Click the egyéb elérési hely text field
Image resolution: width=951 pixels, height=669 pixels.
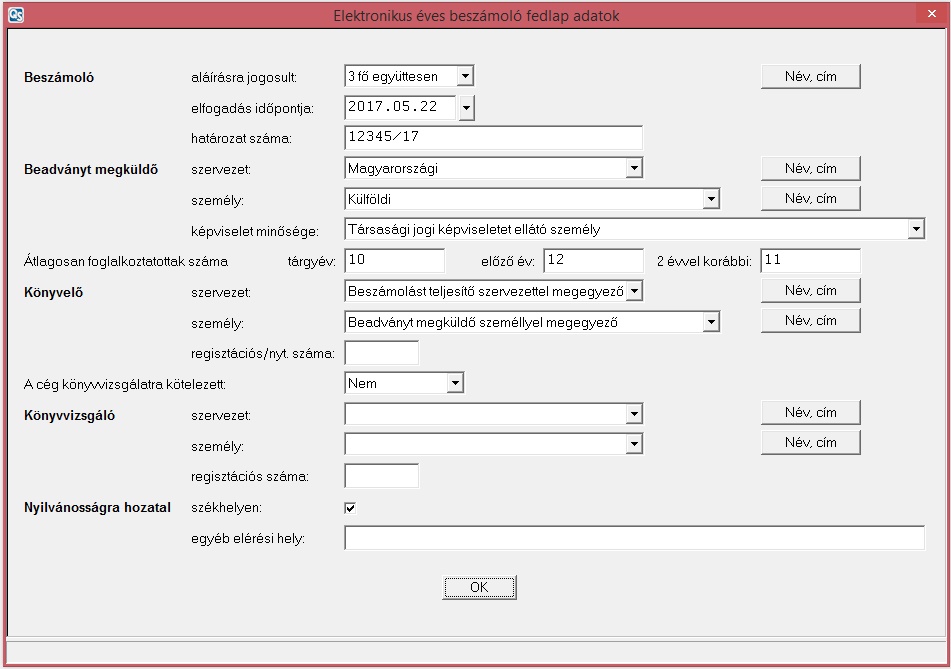click(634, 539)
